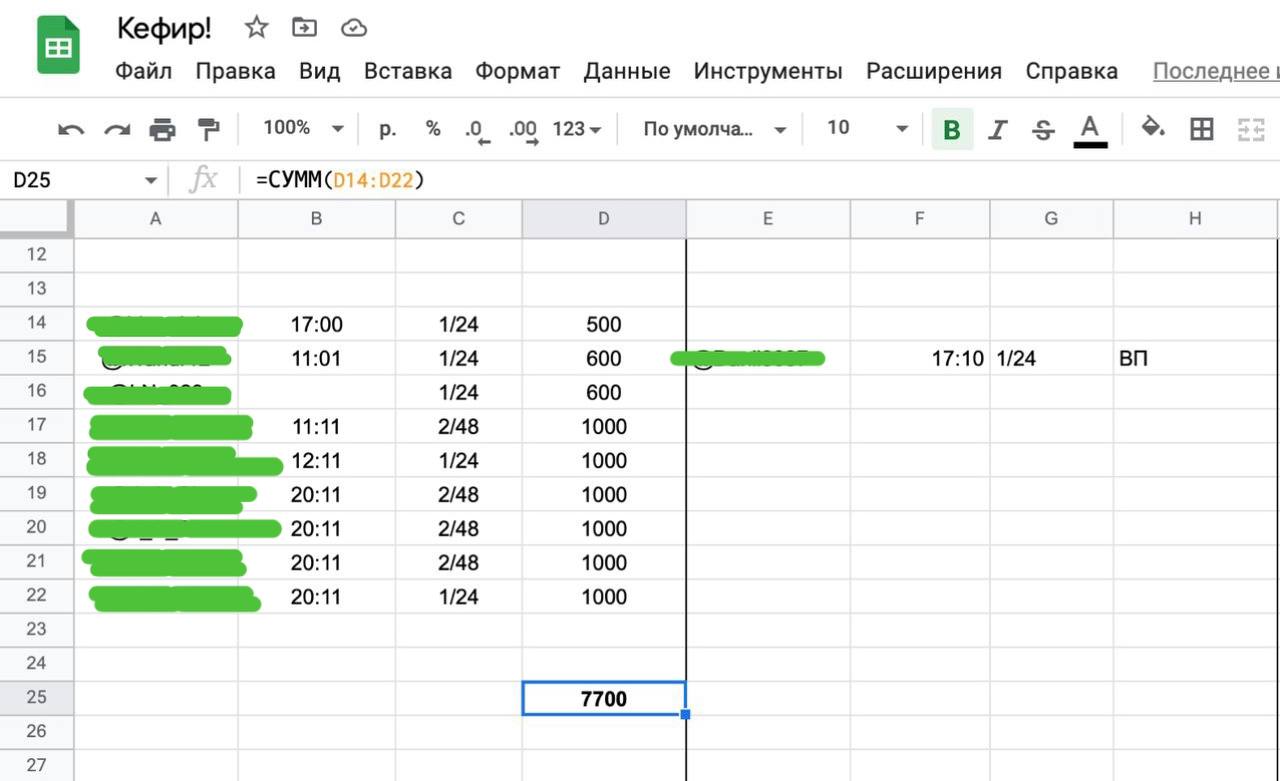Toggle strikethrough formatting
This screenshot has height=781, width=1280.
coord(1043,129)
